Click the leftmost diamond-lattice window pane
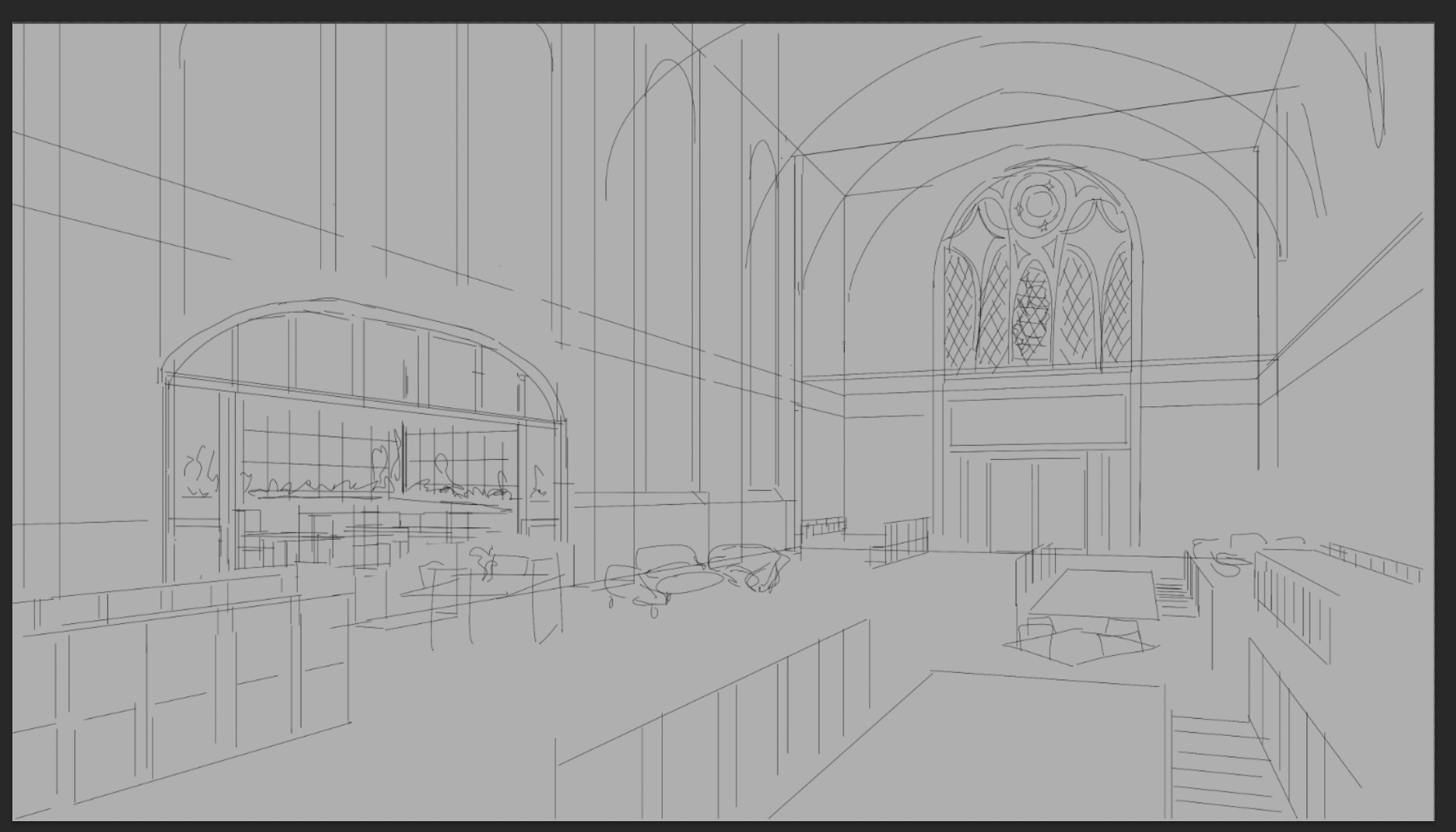 point(960,312)
